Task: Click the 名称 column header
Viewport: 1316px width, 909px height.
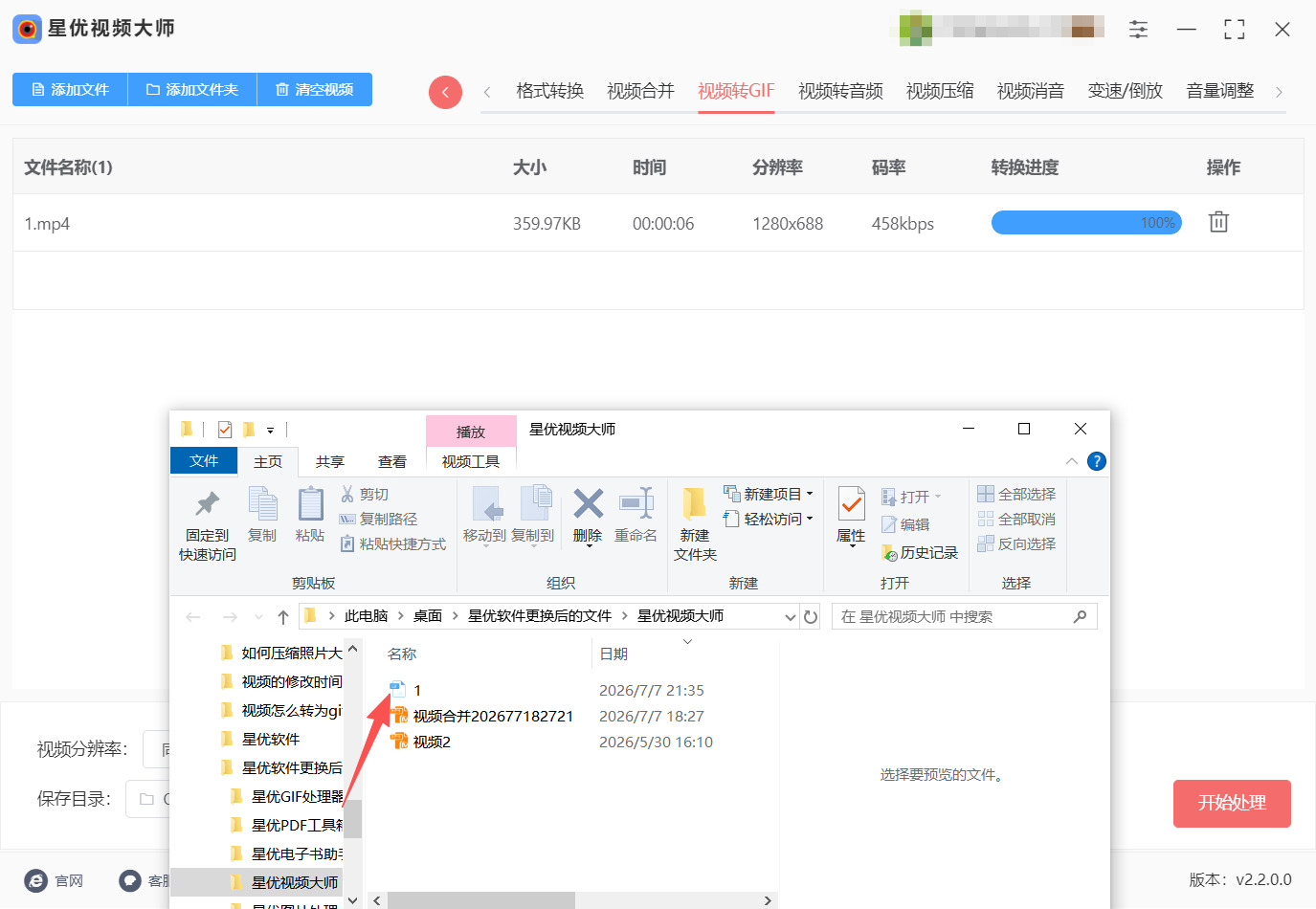Action: point(402,654)
